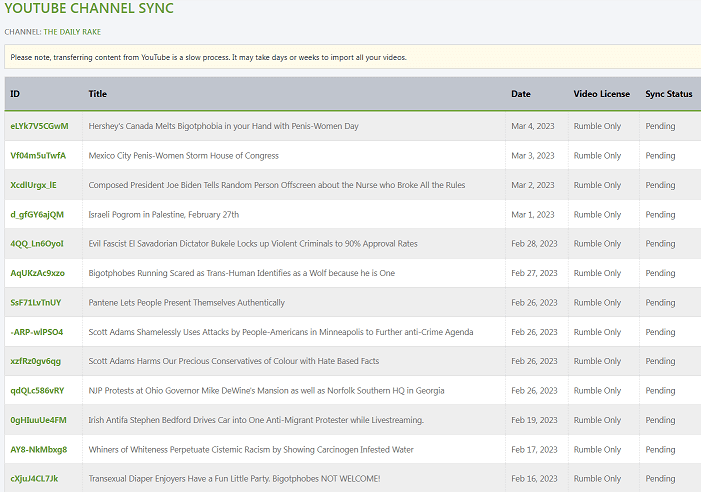Viewport: 701px width, 492px height.
Task: Open video ID AY8-NkMbxg8
Action: point(38,450)
